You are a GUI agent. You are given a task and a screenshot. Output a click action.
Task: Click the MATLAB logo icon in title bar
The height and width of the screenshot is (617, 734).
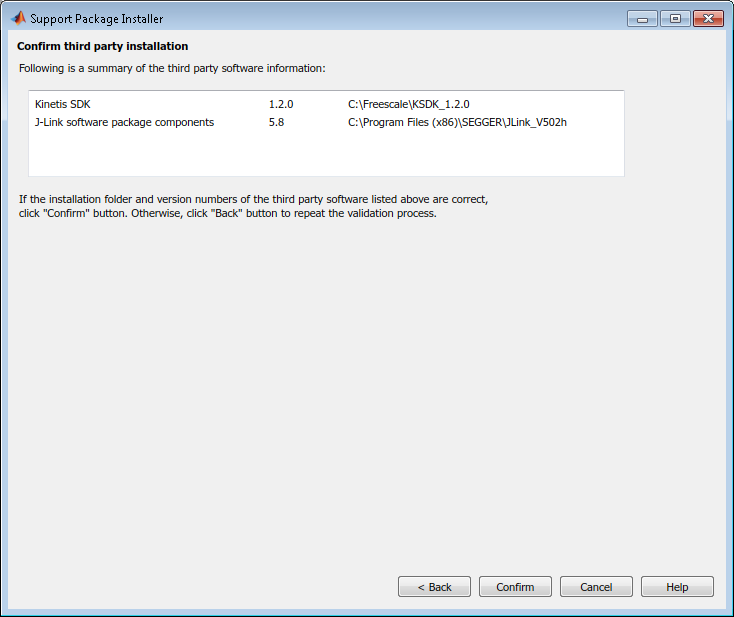[18, 18]
